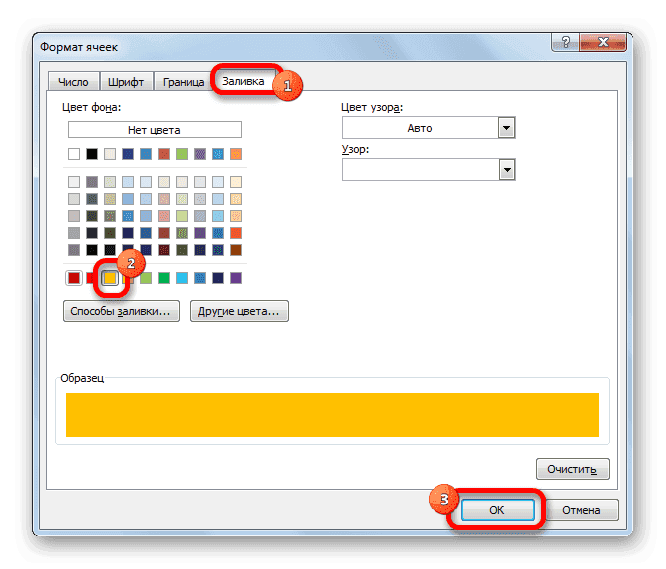Pick the olive green swatch in top theme row

point(182,154)
